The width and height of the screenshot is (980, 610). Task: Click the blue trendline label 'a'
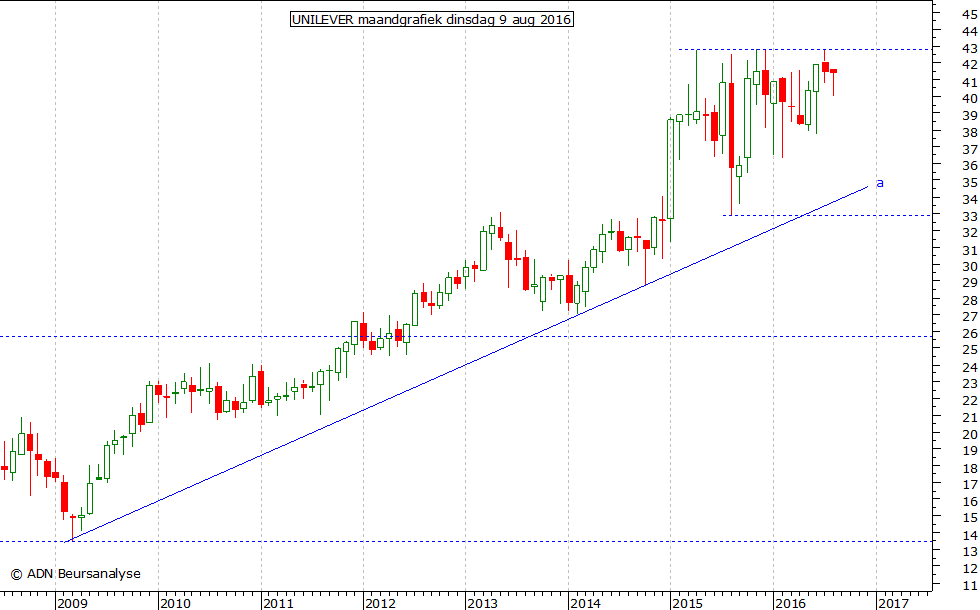(880, 183)
